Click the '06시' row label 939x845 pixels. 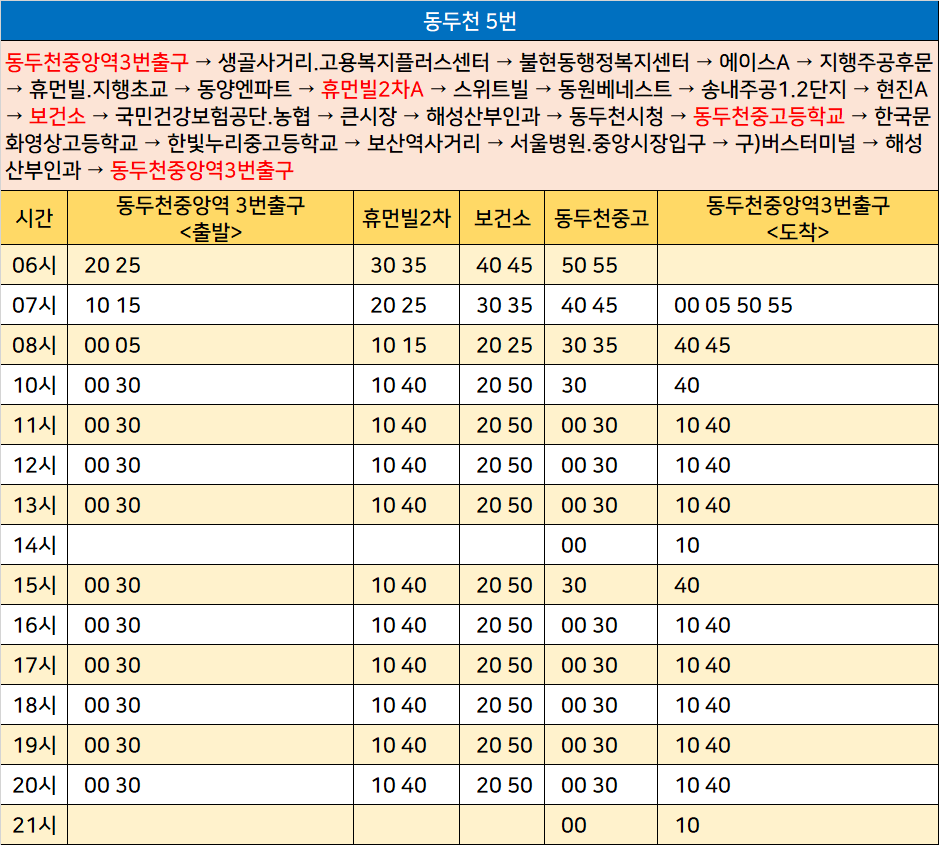[x=34, y=265]
